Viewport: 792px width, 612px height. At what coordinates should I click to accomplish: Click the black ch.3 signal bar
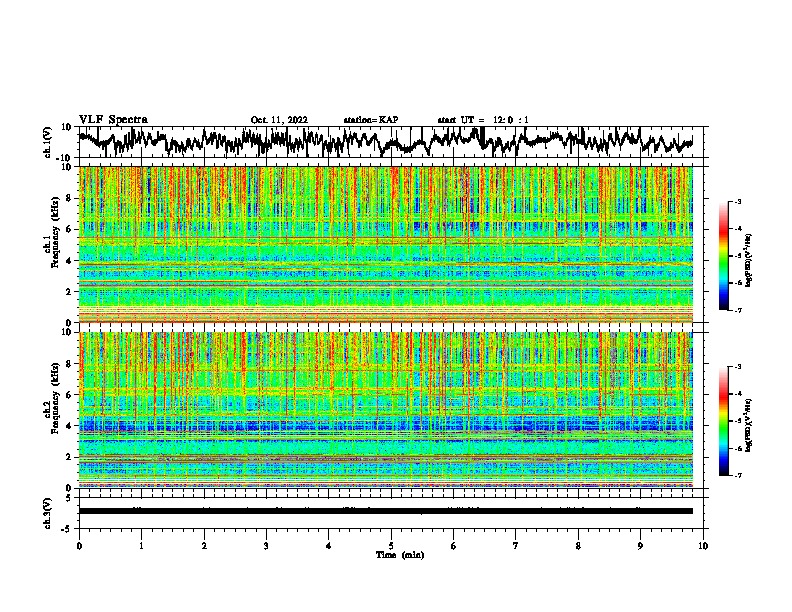click(x=386, y=511)
